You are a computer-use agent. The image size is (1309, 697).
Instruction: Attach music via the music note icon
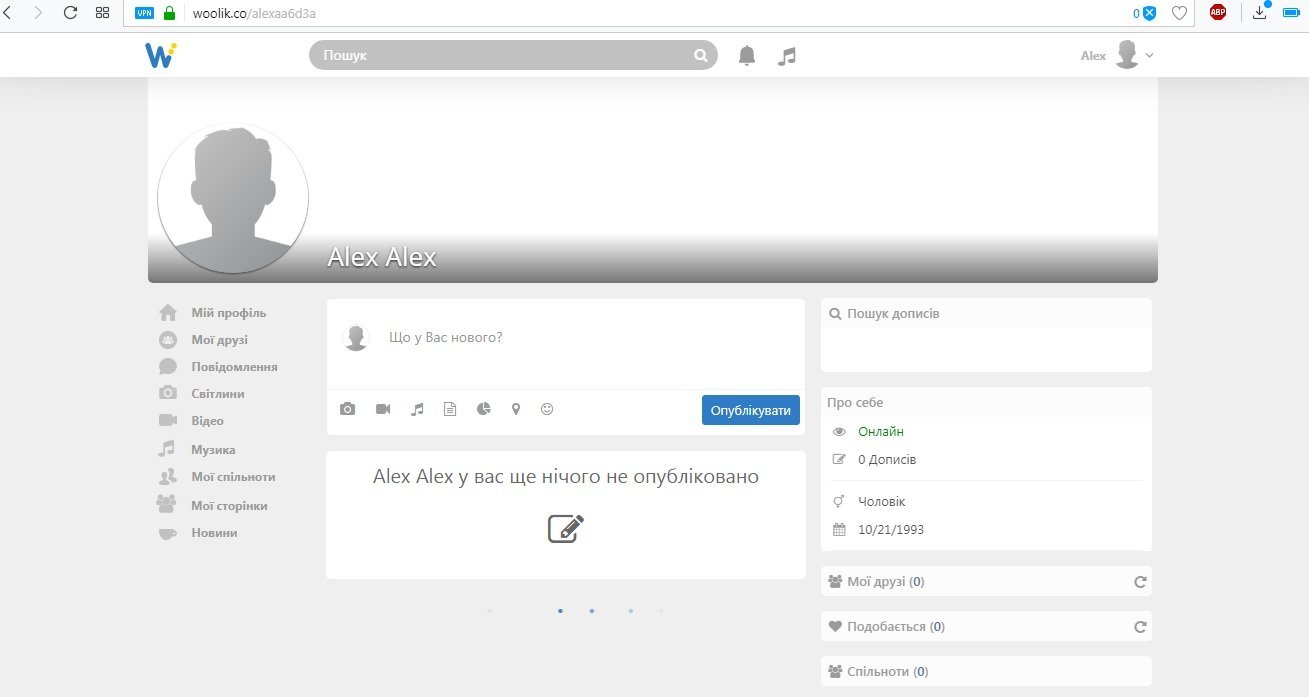416,409
